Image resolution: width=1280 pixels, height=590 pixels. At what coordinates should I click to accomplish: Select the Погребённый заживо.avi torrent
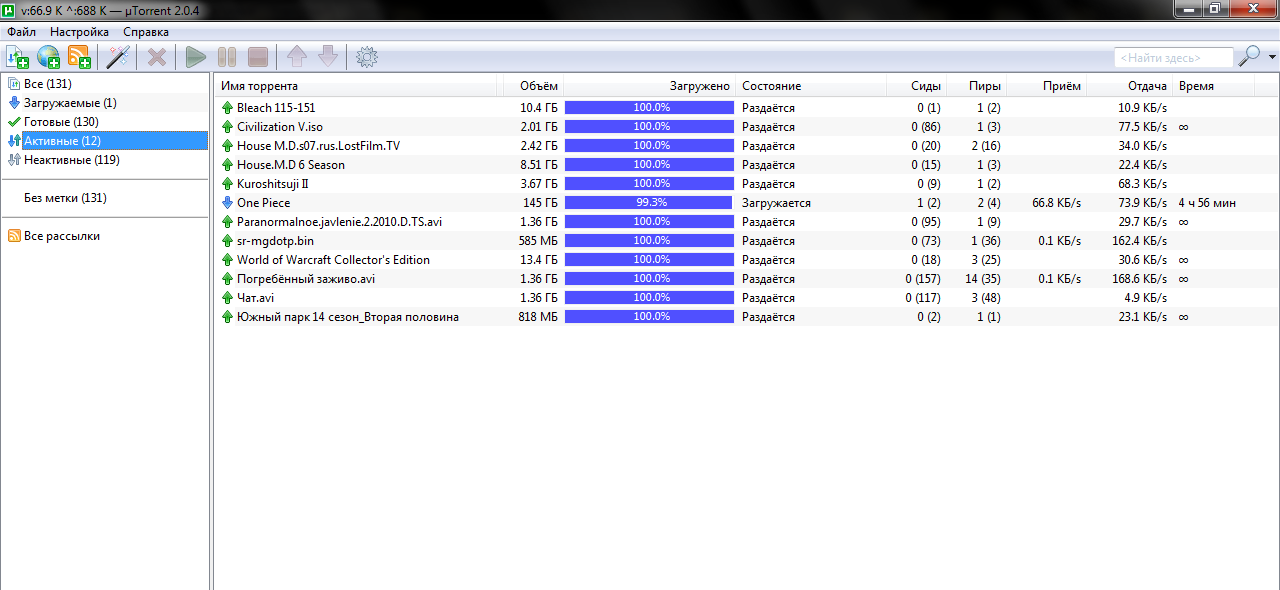click(x=746, y=278)
